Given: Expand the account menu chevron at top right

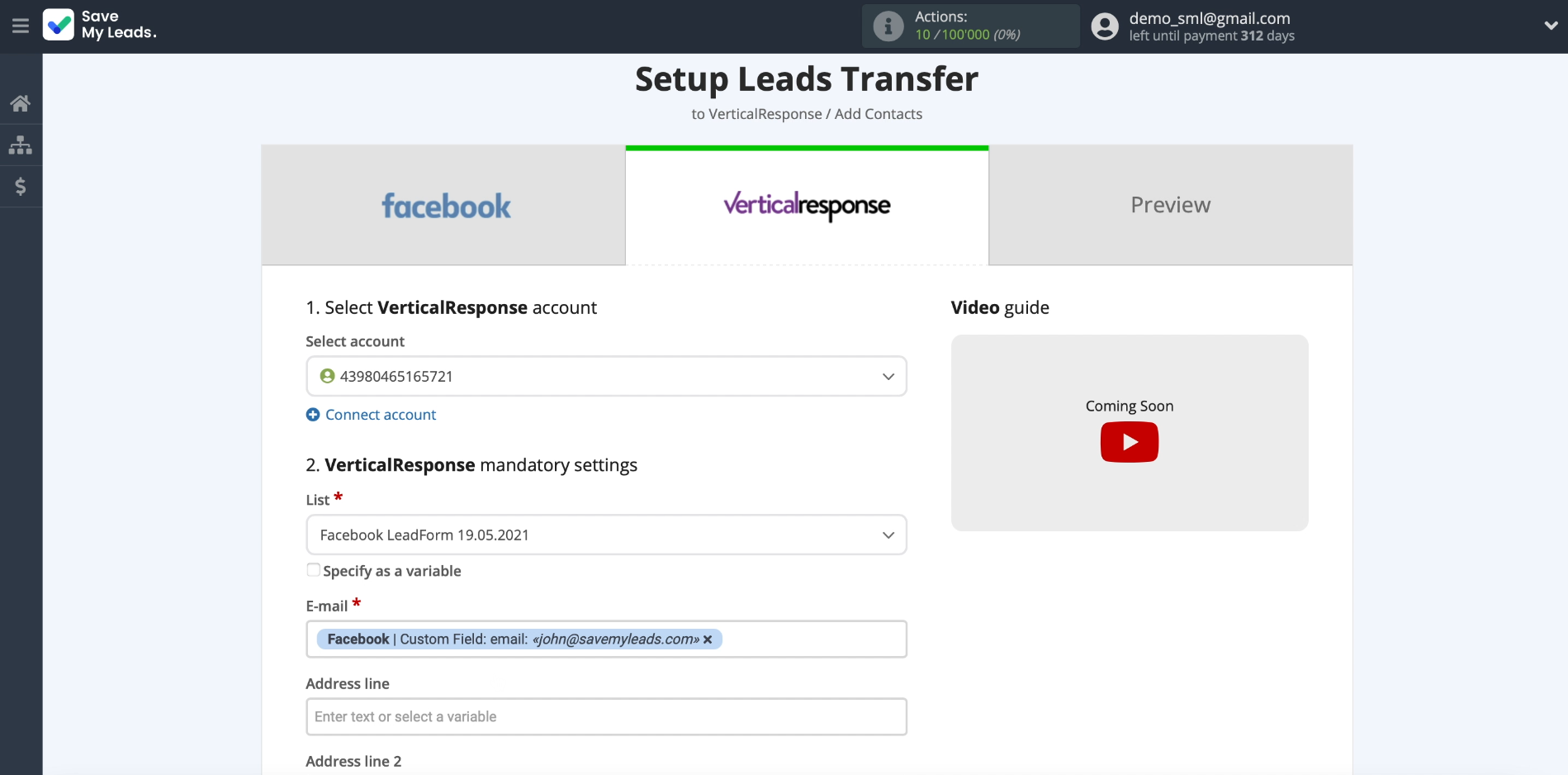Looking at the screenshot, I should point(1551,26).
